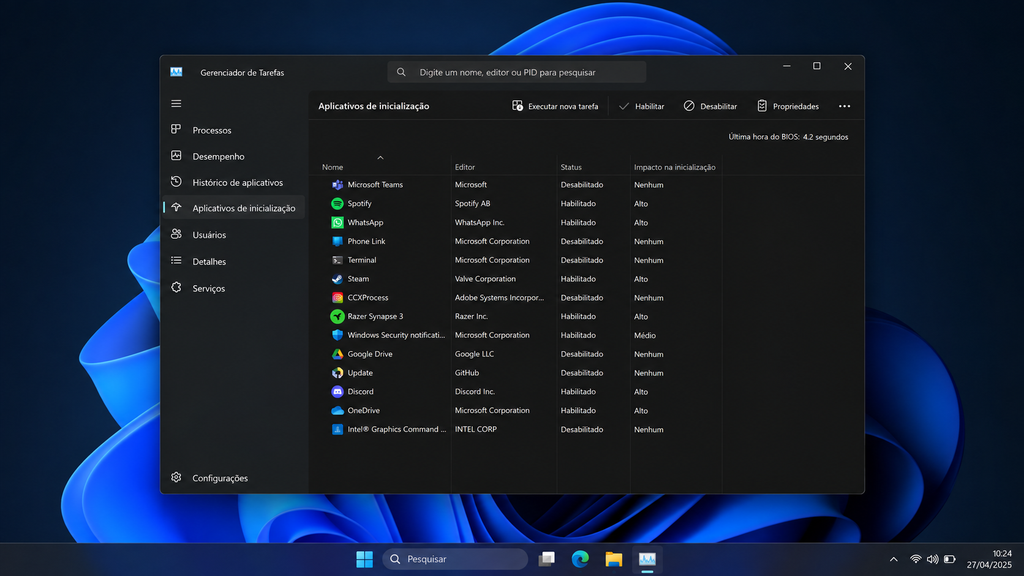Click Executar nova tarefa button
Viewport: 1024px width, 576px height.
pos(555,106)
